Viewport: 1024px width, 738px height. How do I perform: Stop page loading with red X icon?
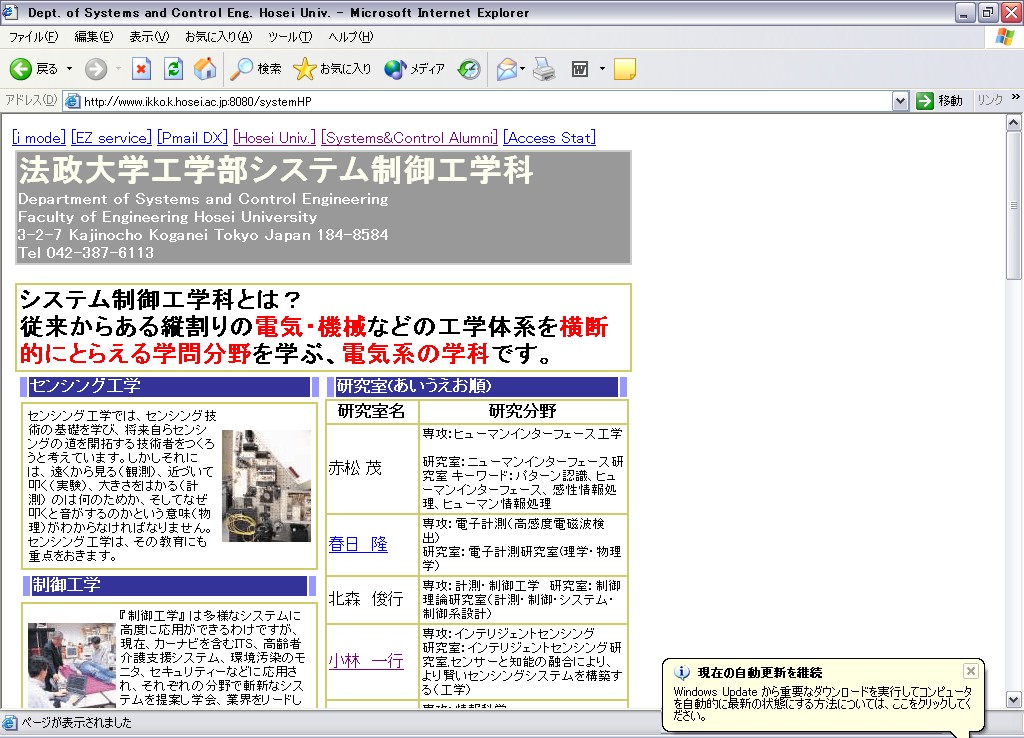(141, 69)
